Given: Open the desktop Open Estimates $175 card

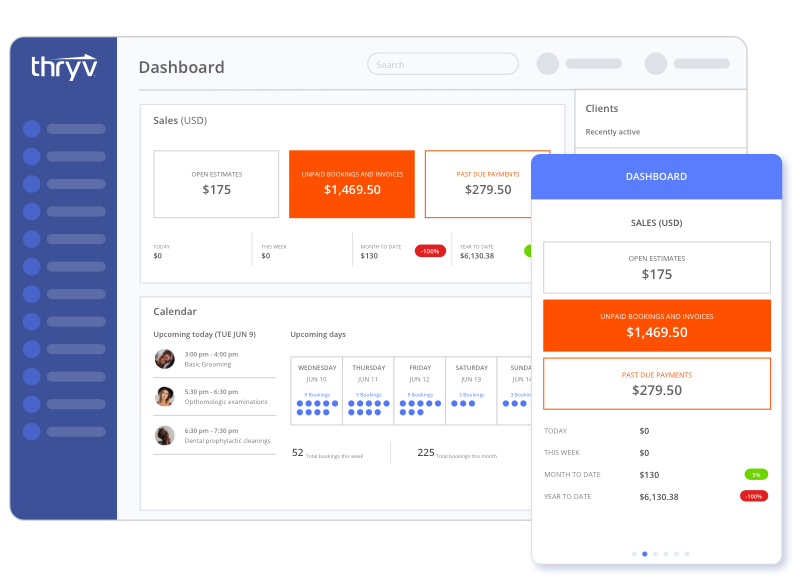Looking at the screenshot, I should 216,184.
